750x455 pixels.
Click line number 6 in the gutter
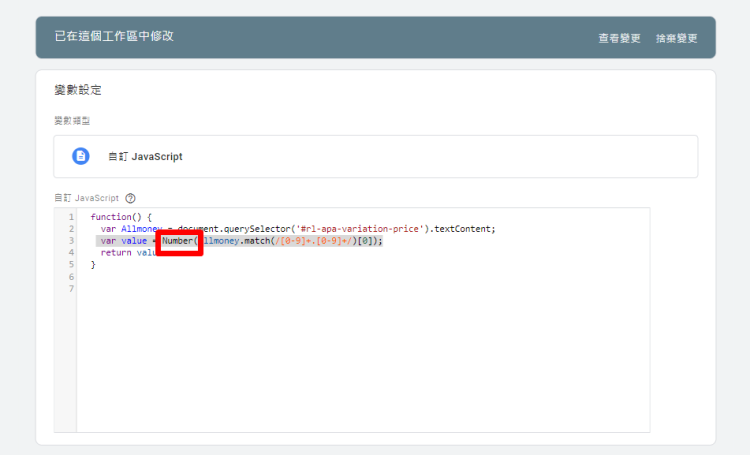tap(71, 277)
